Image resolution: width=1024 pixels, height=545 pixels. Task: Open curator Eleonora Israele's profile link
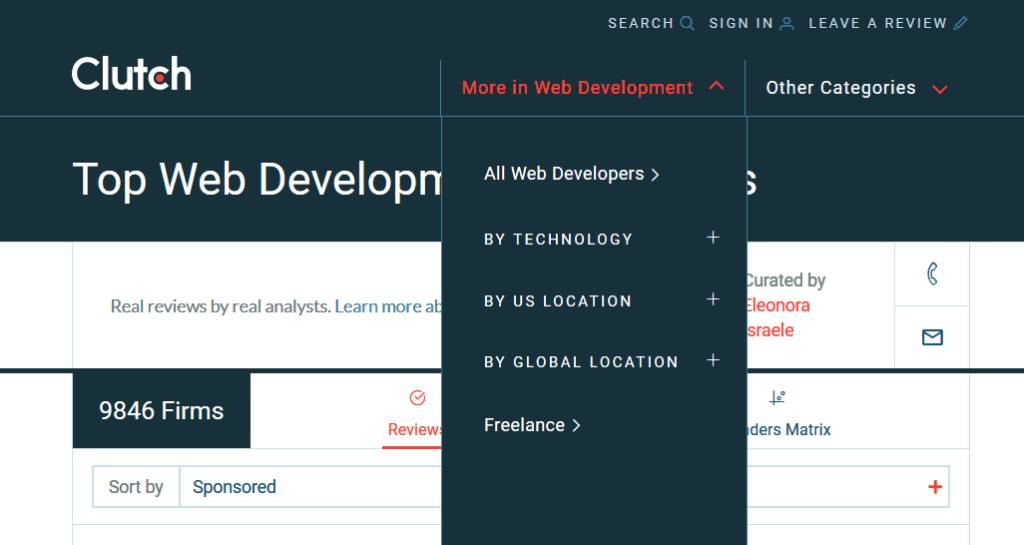click(778, 318)
